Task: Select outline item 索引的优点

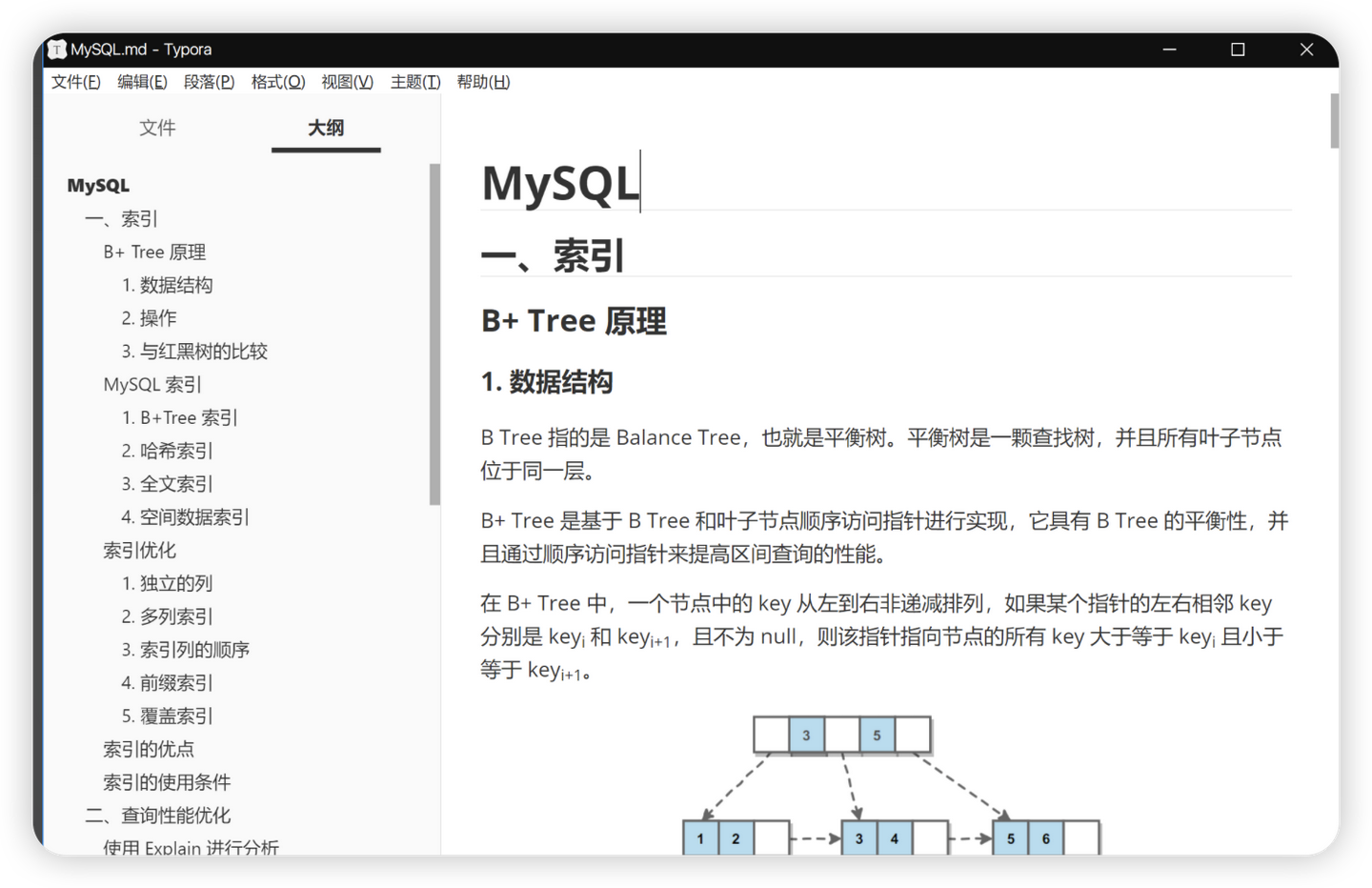Action: (x=149, y=750)
